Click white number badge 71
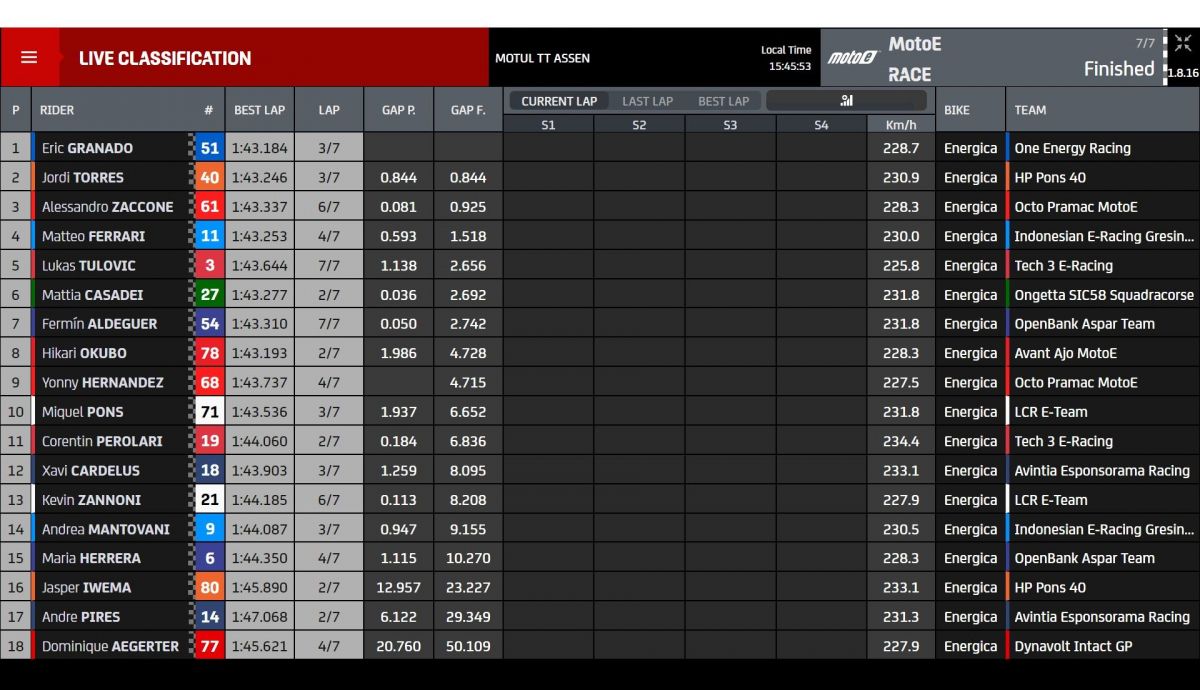Image resolution: width=1200 pixels, height=690 pixels. coord(209,412)
